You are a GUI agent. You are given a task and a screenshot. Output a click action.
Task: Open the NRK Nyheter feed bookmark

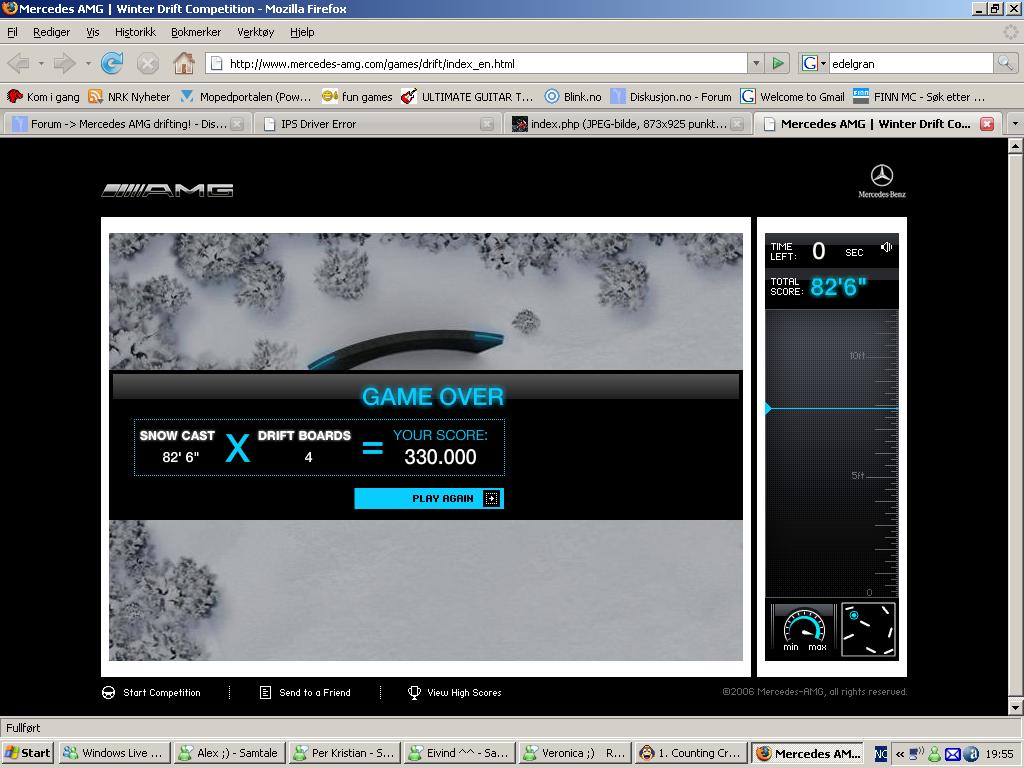[x=129, y=97]
